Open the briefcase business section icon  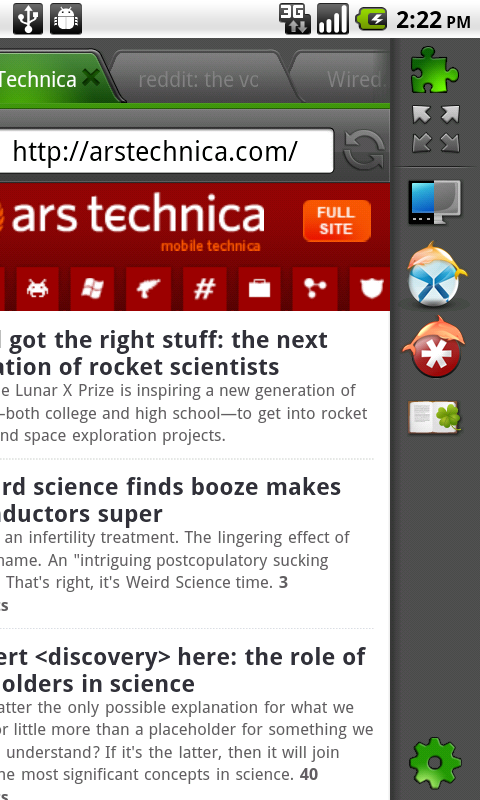pyautogui.click(x=259, y=289)
